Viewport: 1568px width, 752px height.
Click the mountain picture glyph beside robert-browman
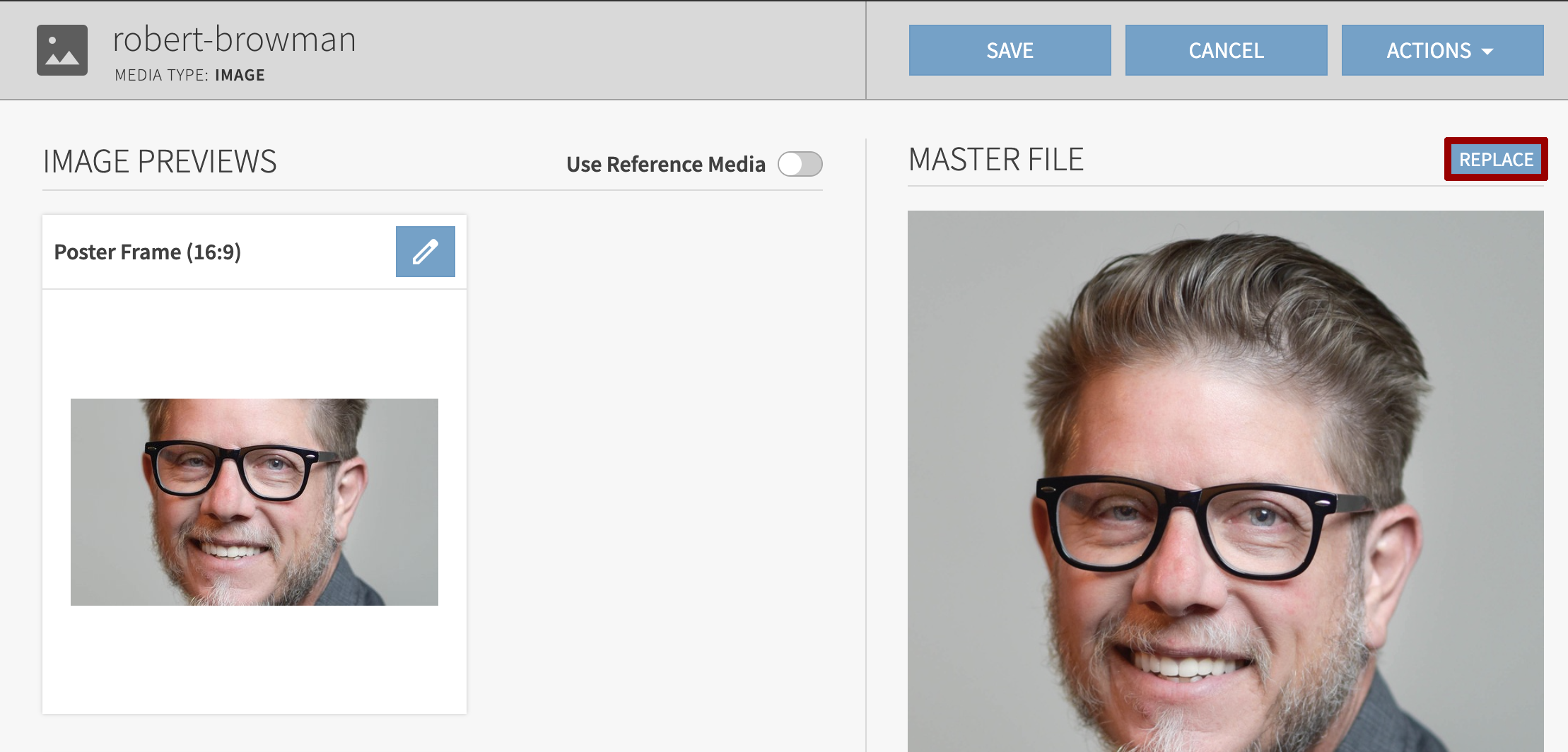tap(62, 50)
